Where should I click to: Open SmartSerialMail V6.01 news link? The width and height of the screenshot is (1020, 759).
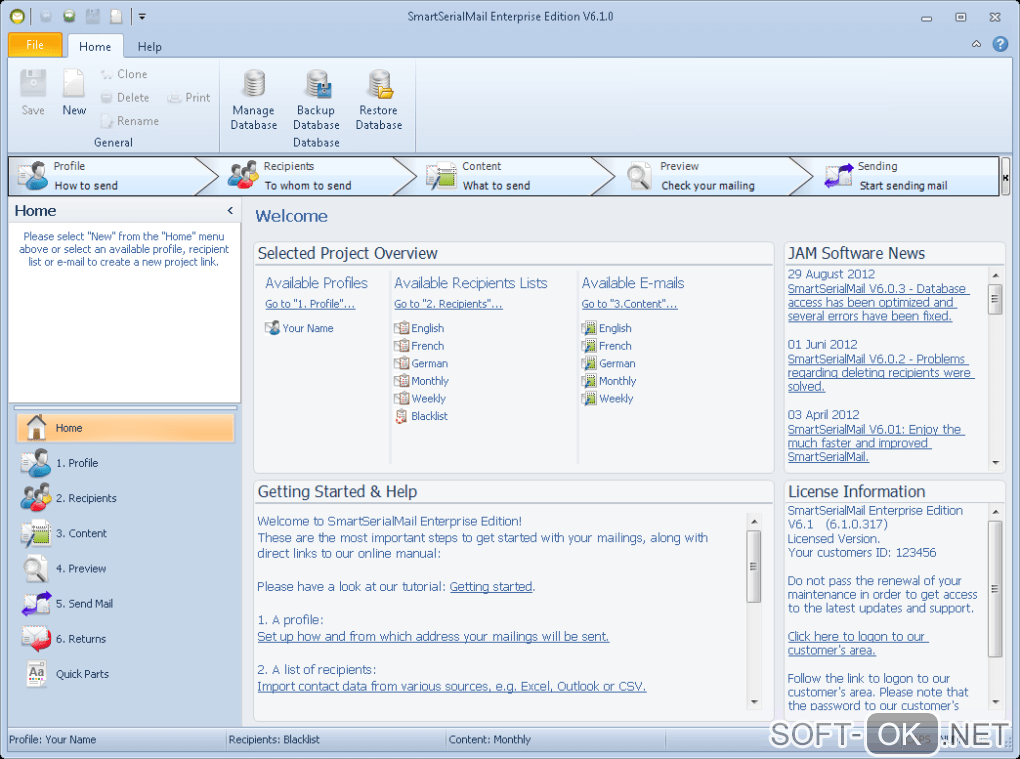coord(876,443)
